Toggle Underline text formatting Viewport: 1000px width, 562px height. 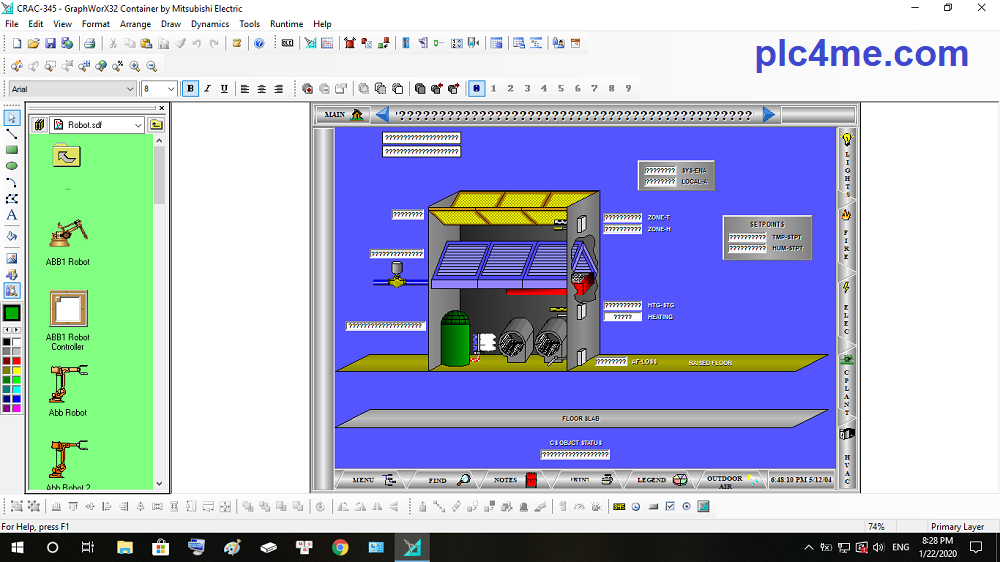tap(224, 89)
